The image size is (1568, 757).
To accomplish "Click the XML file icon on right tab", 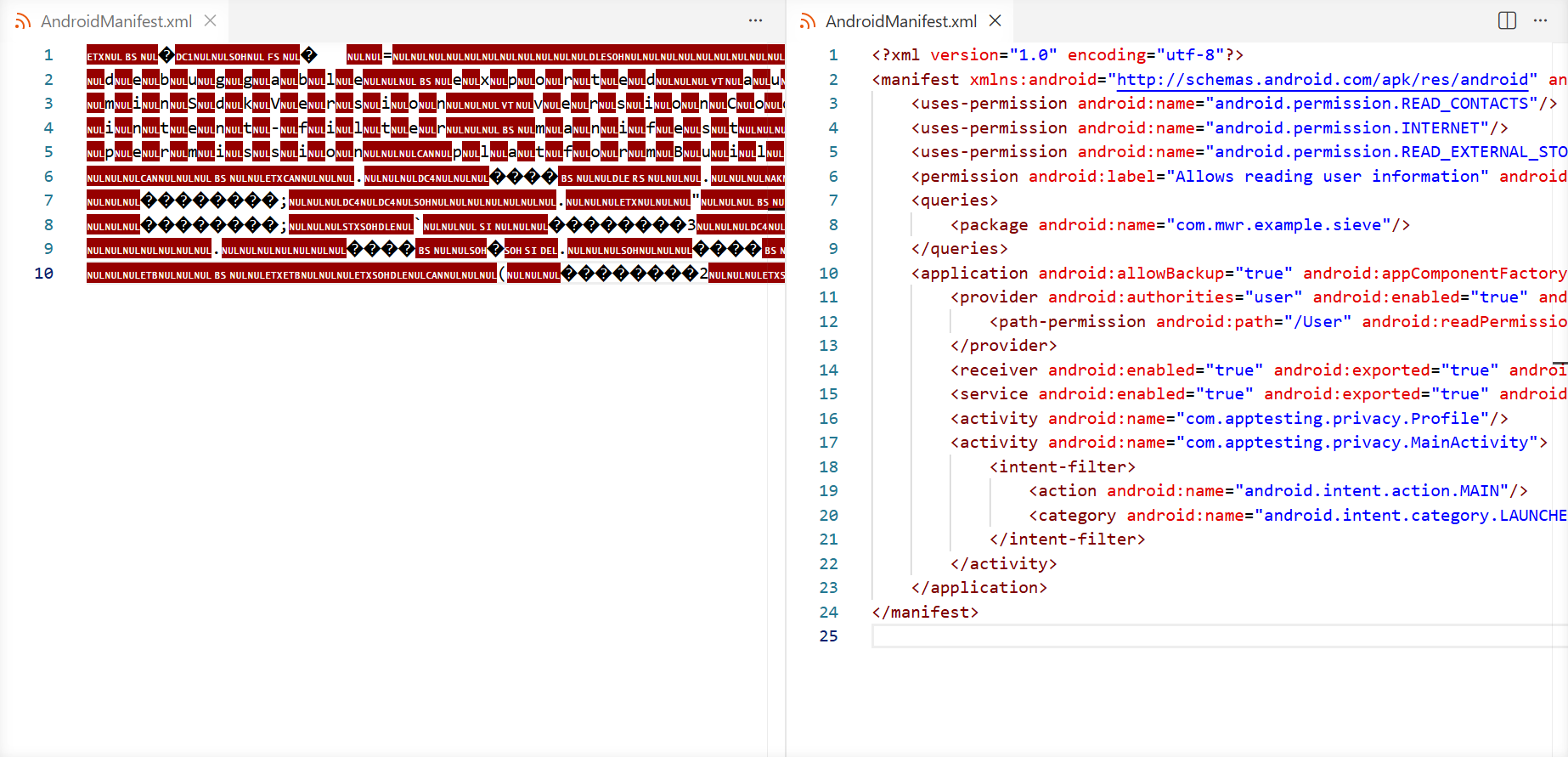I will coord(808,21).
